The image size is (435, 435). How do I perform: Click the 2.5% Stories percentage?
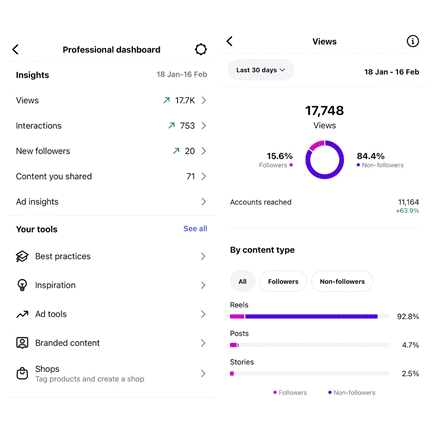[x=410, y=373]
